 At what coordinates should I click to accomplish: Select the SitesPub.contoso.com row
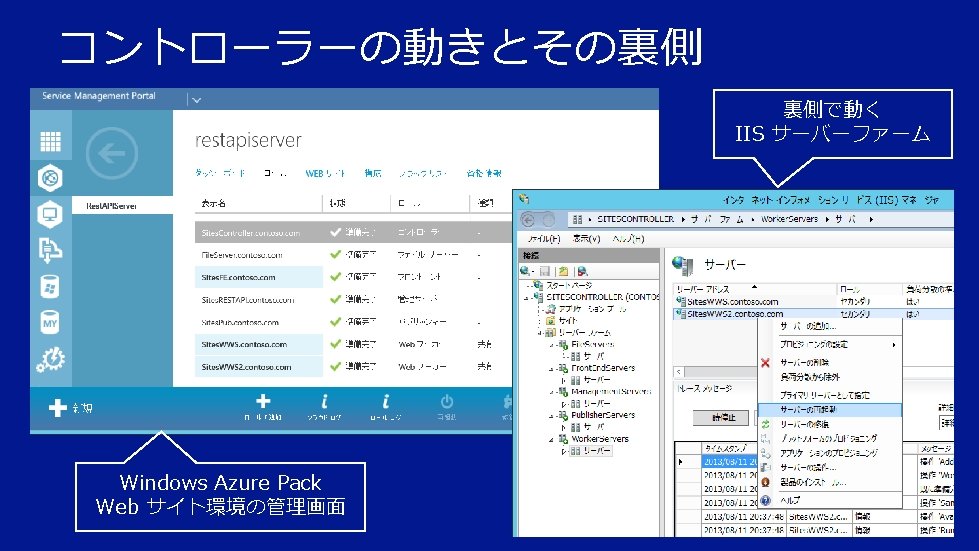[353, 322]
